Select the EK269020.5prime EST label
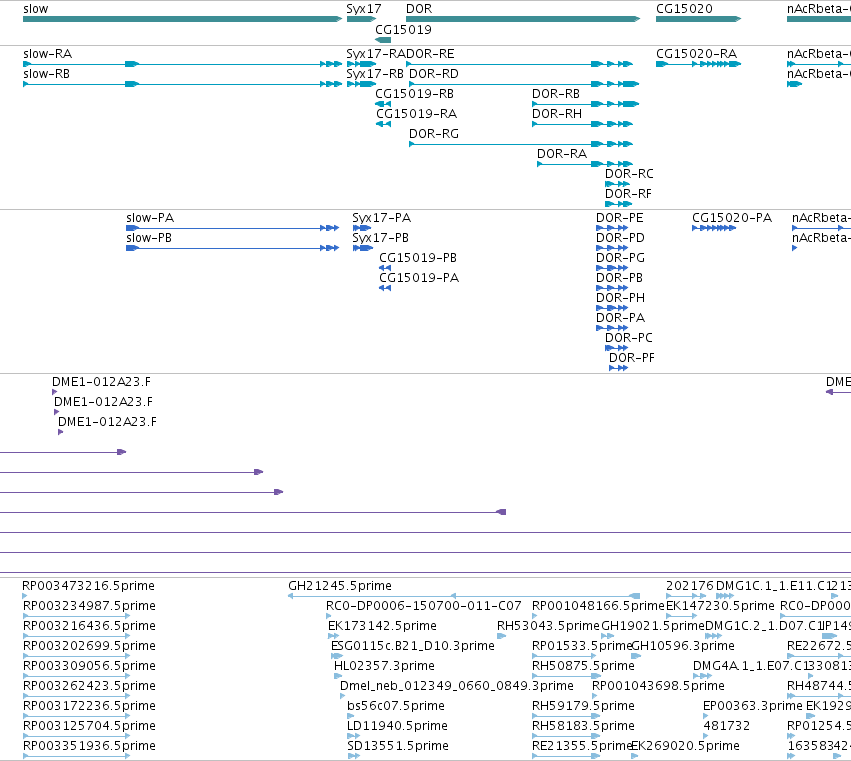 click(685, 746)
